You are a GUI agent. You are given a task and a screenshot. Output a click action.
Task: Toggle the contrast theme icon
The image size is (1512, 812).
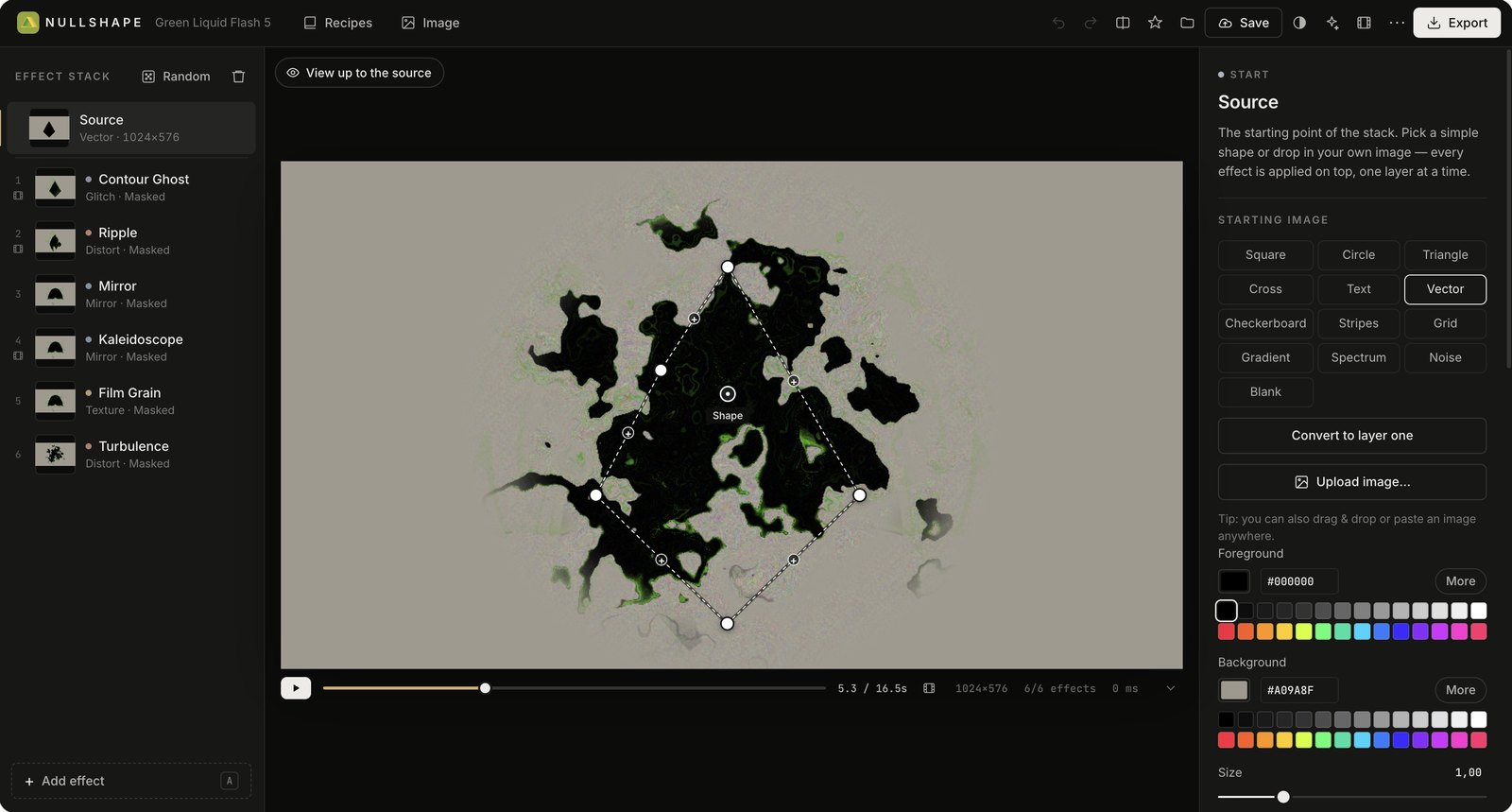[x=1299, y=23]
